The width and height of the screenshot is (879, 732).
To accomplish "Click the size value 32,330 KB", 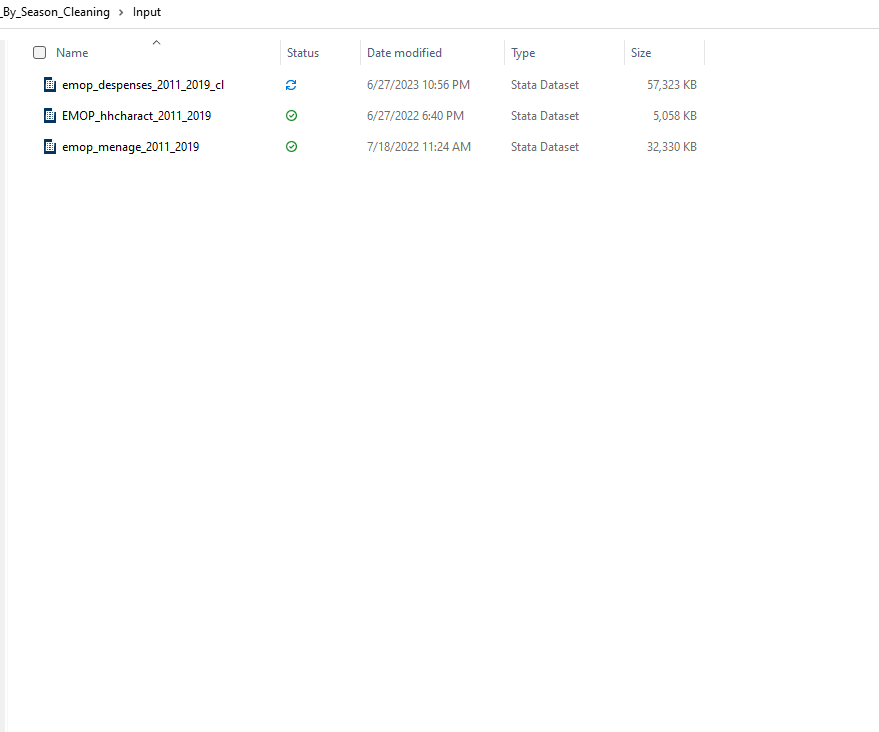I will coord(672,147).
